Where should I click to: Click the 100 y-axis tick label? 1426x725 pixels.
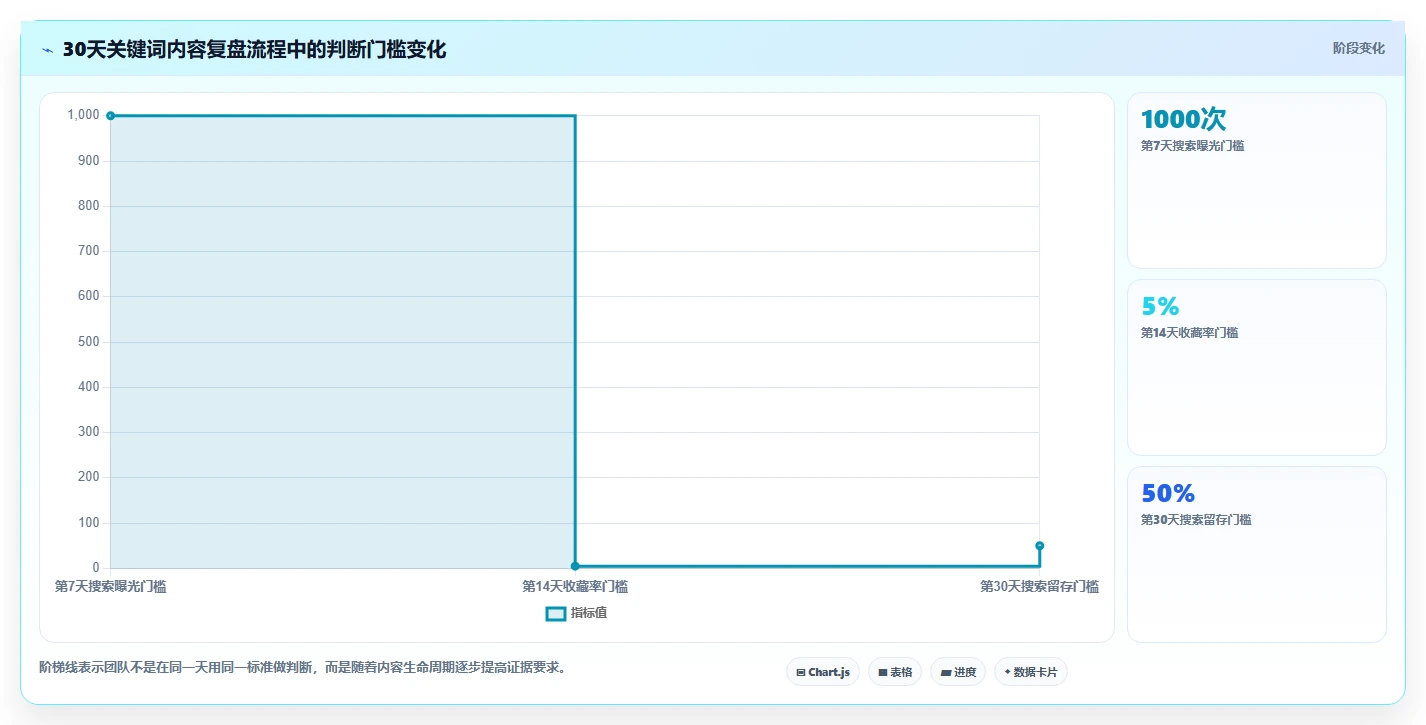89,523
